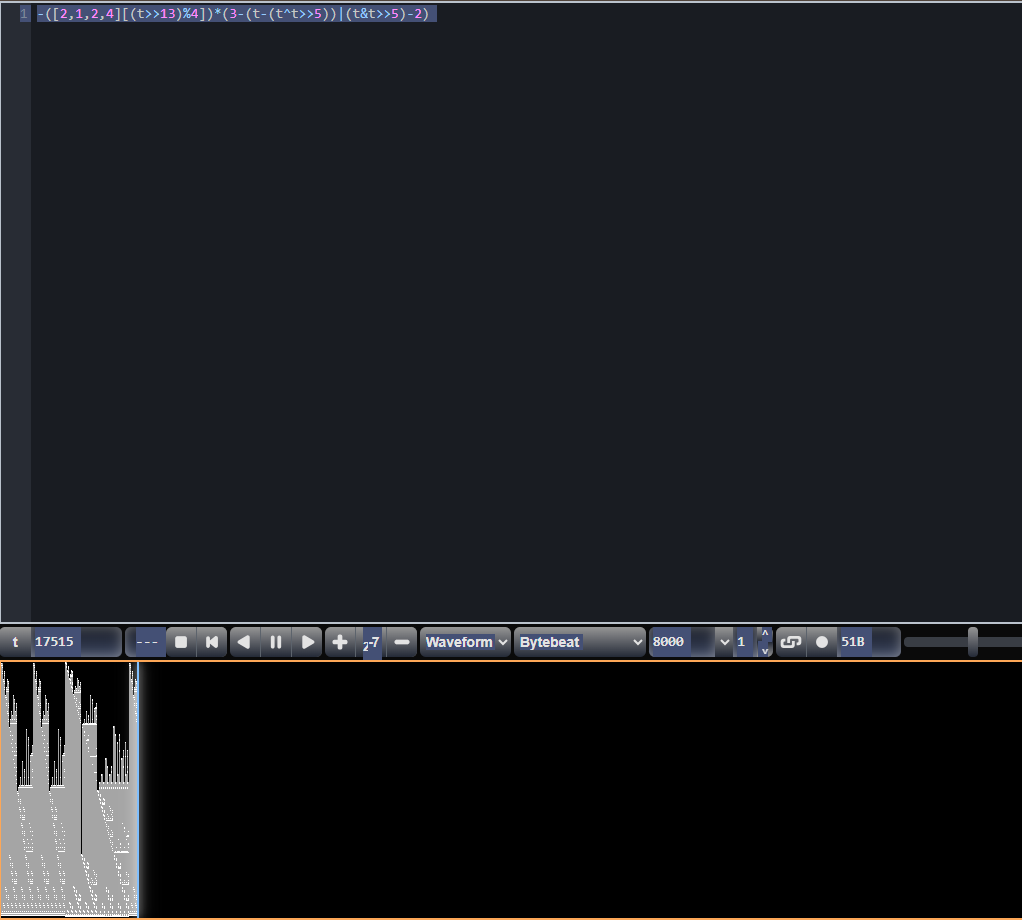1022x920 pixels.
Task: Open the Waveform draw mode dropdown
Action: pyautogui.click(x=465, y=642)
